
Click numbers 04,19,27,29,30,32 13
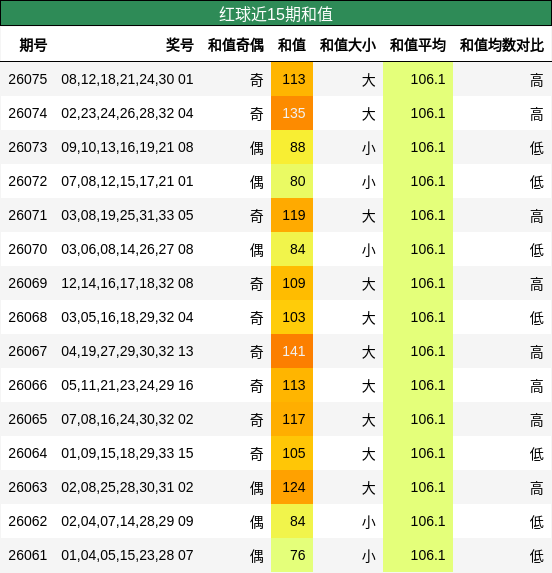[127, 351]
